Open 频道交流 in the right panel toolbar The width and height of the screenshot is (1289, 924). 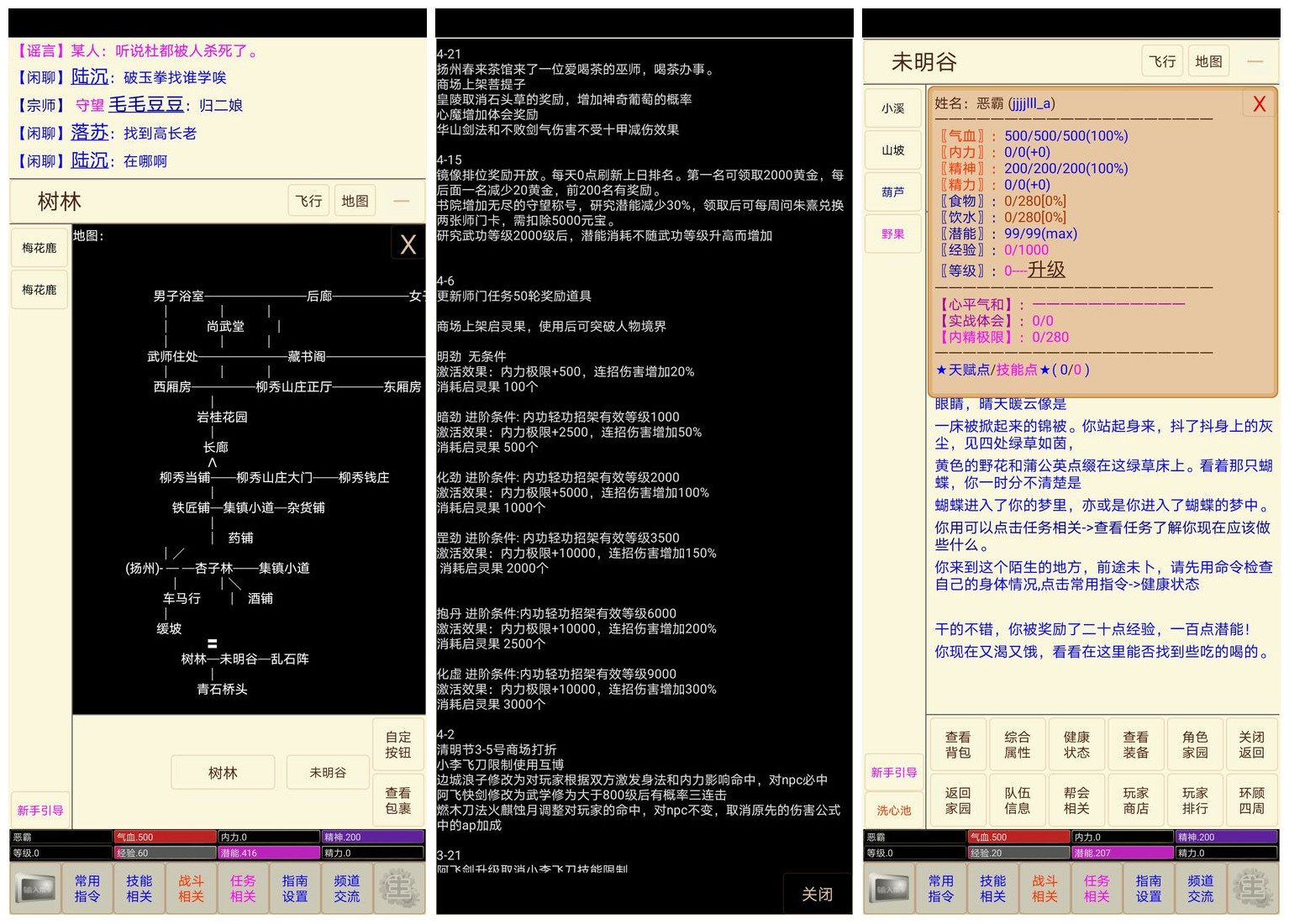[x=1201, y=889]
